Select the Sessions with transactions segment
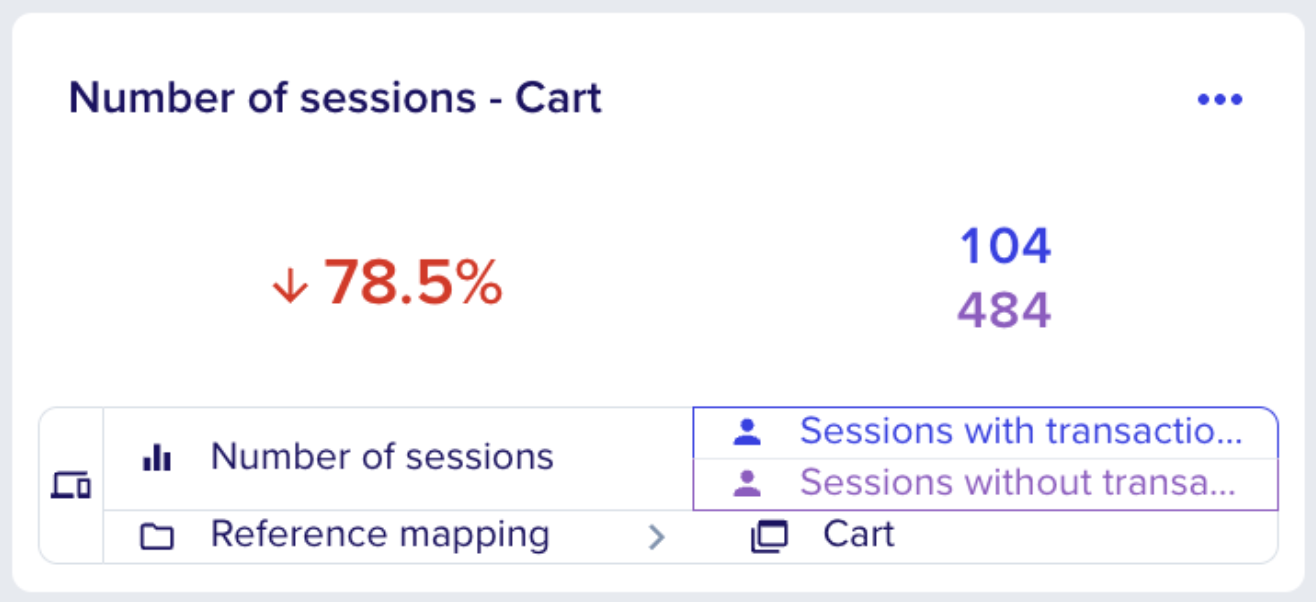The image size is (1316, 602). [986, 433]
